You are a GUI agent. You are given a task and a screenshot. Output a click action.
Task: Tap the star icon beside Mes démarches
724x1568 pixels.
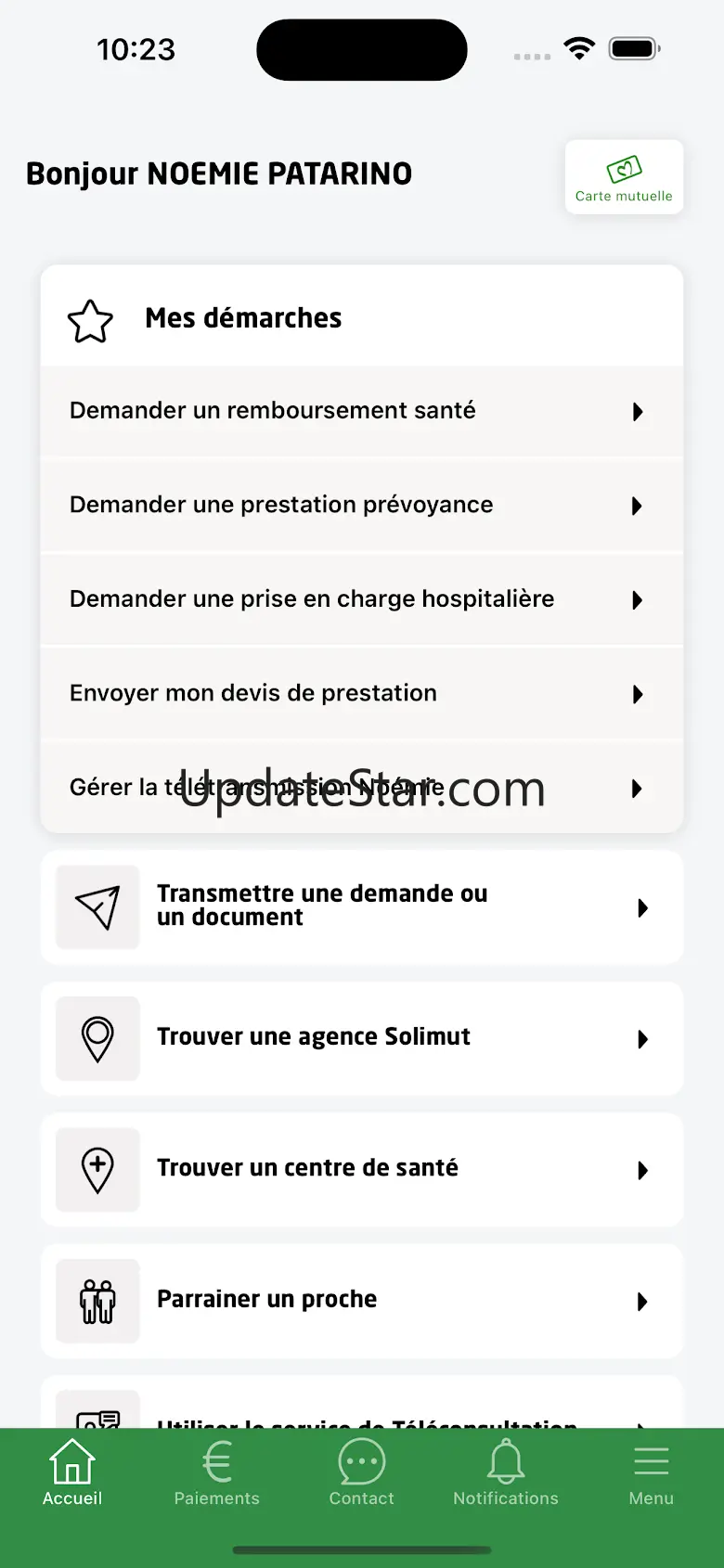pos(91,321)
